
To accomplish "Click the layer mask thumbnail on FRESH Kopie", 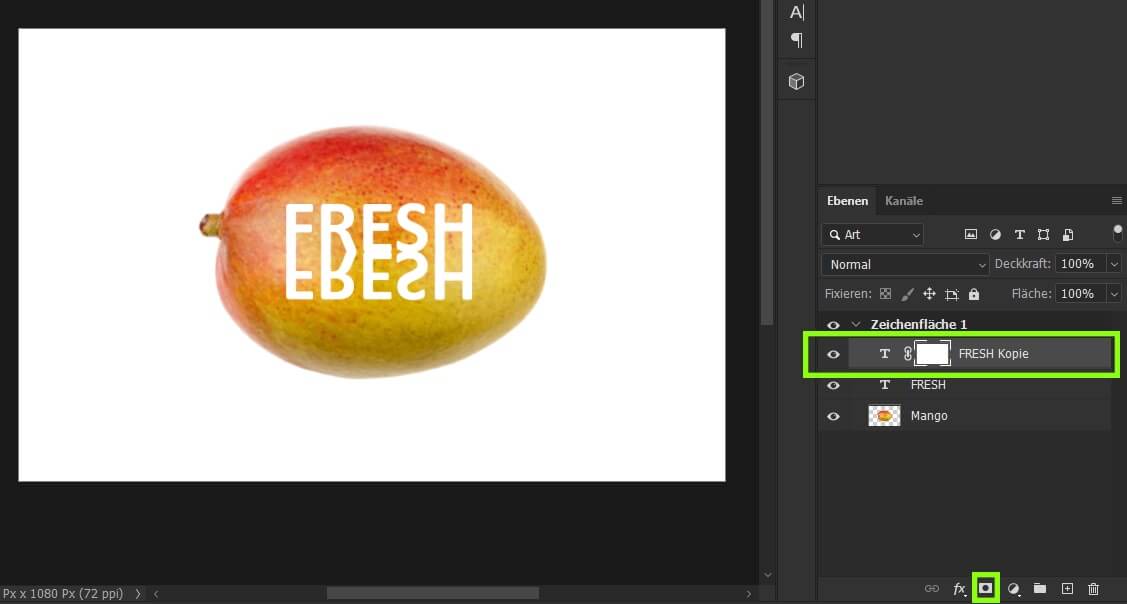I will point(932,353).
